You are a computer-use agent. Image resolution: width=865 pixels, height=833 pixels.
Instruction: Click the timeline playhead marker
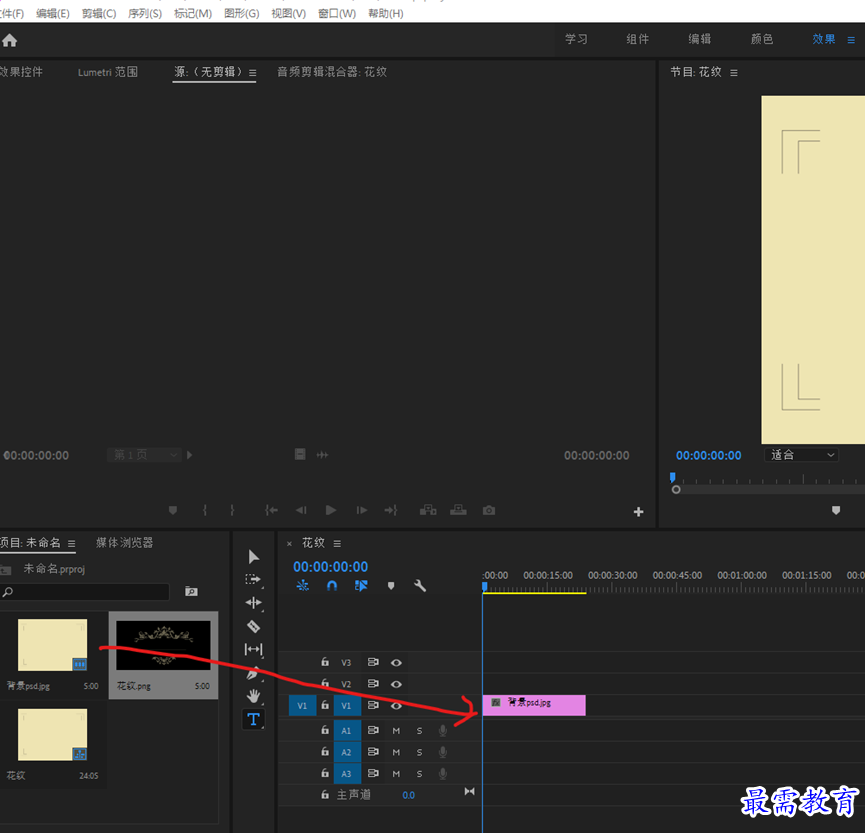[x=484, y=586]
